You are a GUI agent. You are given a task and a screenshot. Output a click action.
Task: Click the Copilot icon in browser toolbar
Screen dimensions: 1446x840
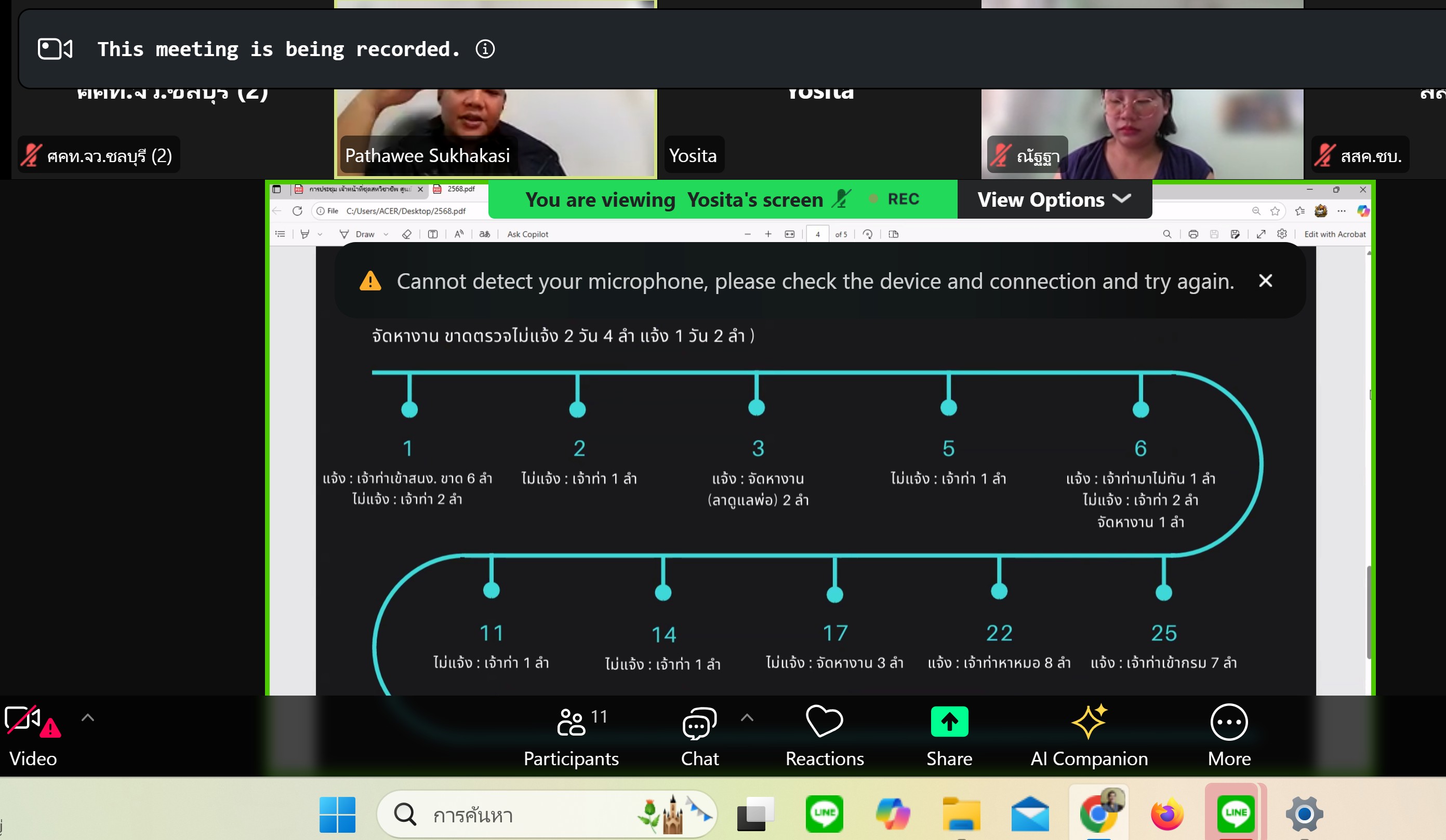tap(1363, 210)
